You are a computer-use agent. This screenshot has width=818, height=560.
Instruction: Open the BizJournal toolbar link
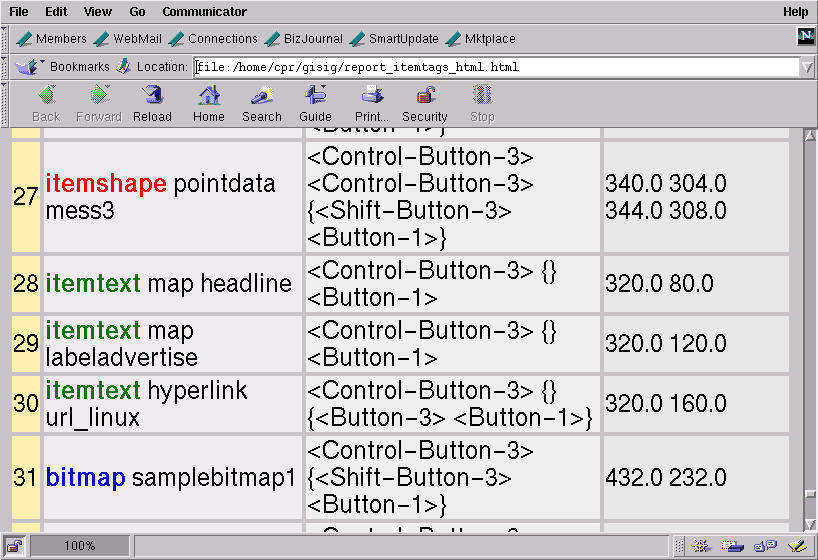tap(304, 39)
